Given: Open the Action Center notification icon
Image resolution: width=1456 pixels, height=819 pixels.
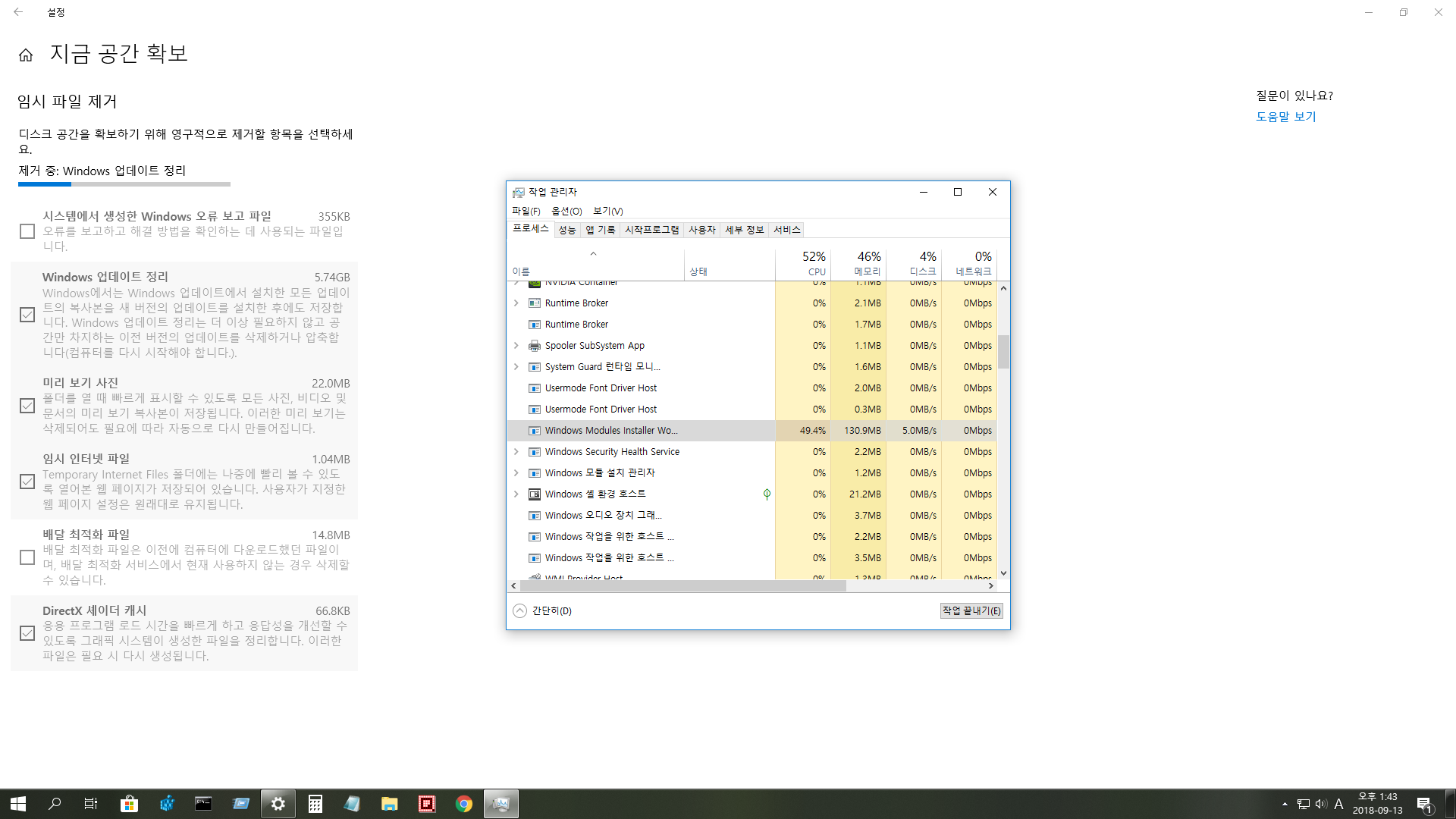Looking at the screenshot, I should coord(1424,805).
